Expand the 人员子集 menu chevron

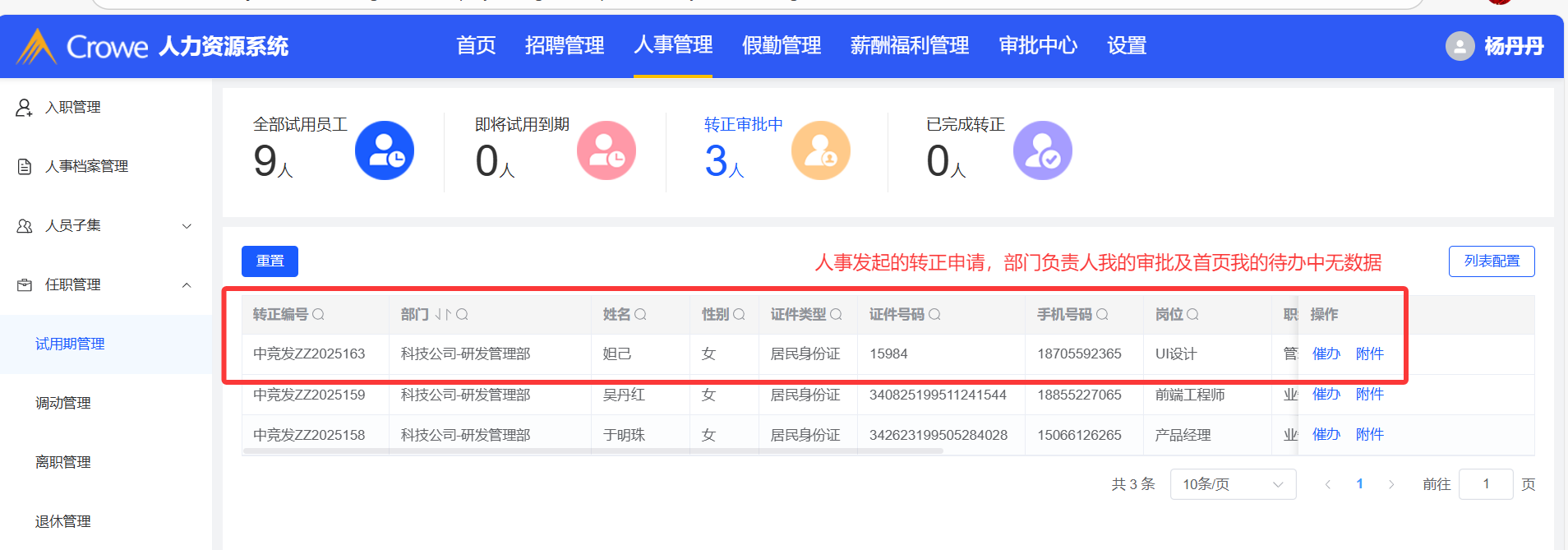tap(187, 226)
